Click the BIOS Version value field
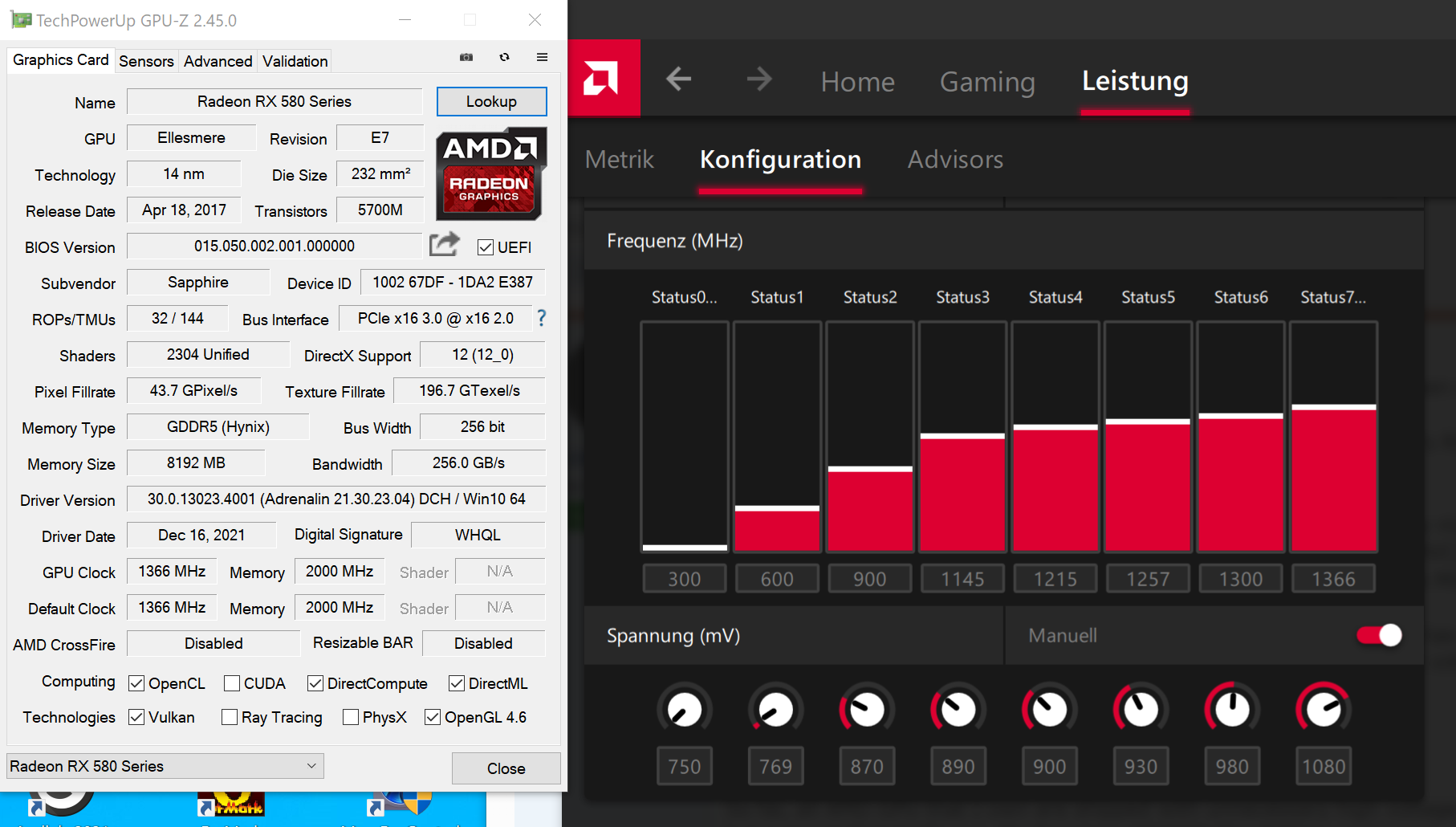Viewport: 1456px width, 827px height. 275,246
